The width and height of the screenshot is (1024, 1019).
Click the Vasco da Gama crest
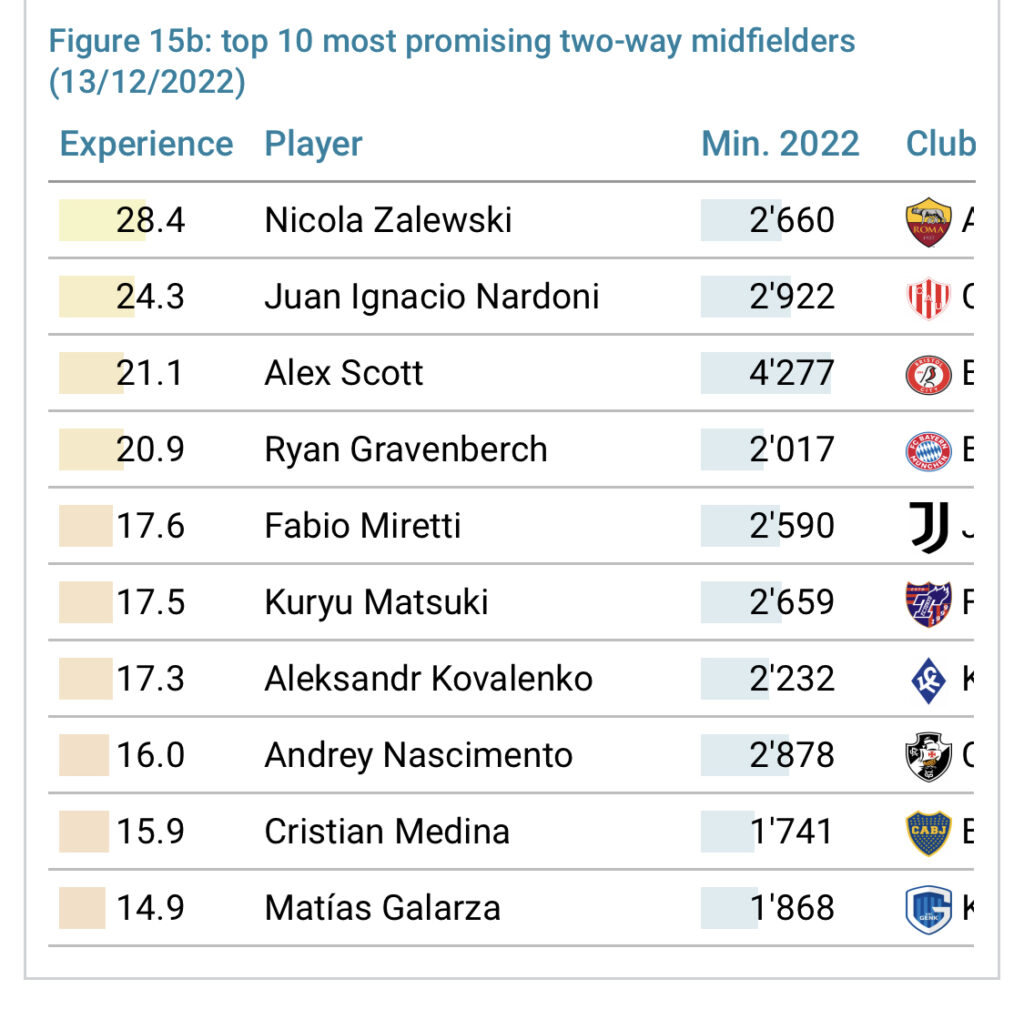coord(927,756)
